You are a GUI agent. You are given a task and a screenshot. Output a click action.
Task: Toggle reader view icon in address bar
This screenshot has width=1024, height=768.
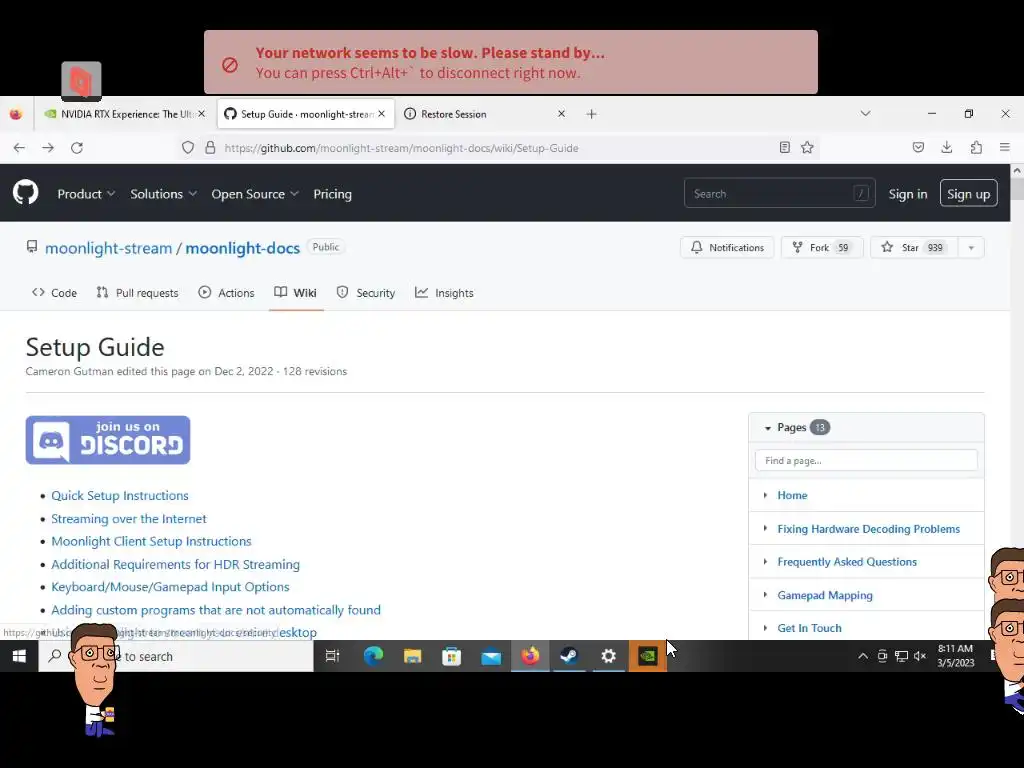784,148
